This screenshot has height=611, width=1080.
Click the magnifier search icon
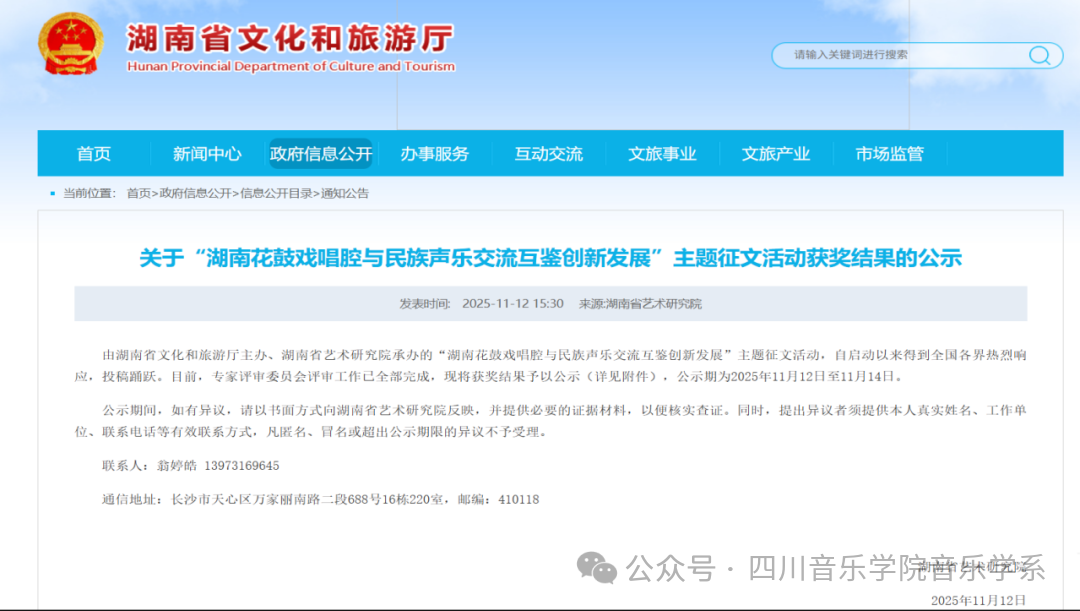[1041, 55]
